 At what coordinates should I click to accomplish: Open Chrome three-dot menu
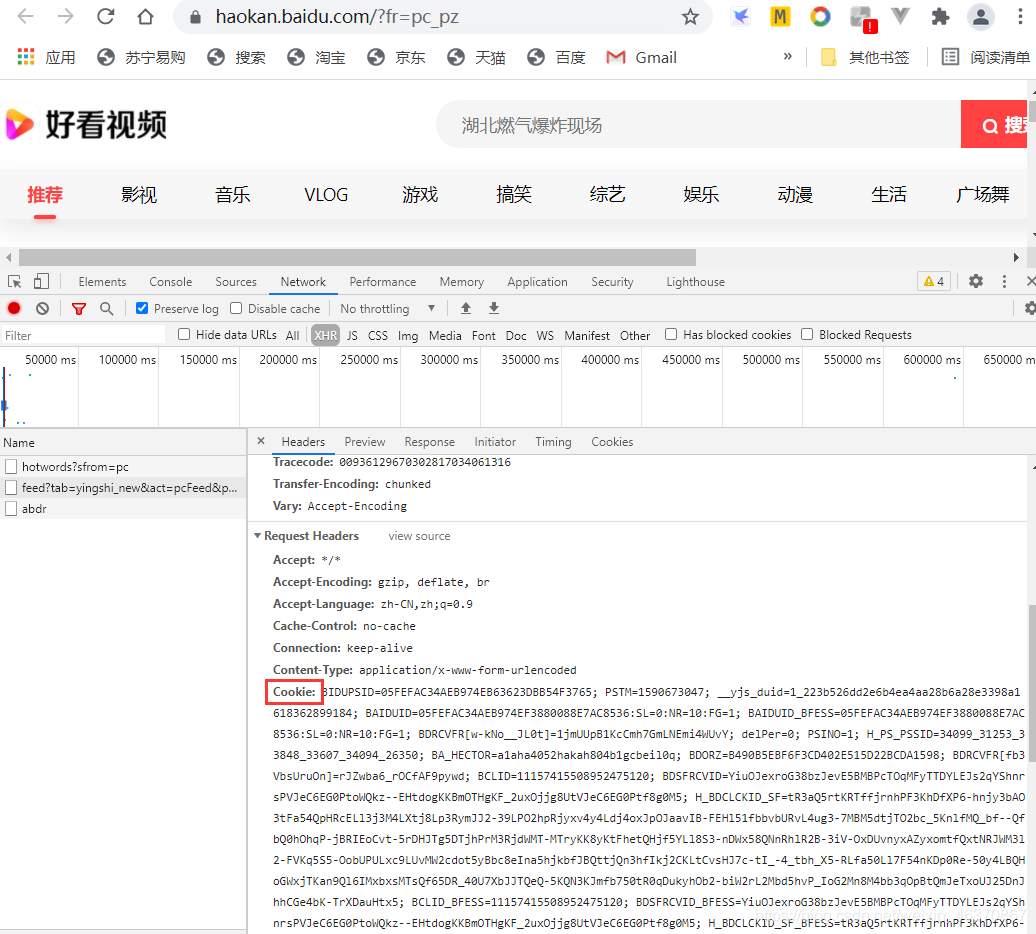click(1021, 17)
